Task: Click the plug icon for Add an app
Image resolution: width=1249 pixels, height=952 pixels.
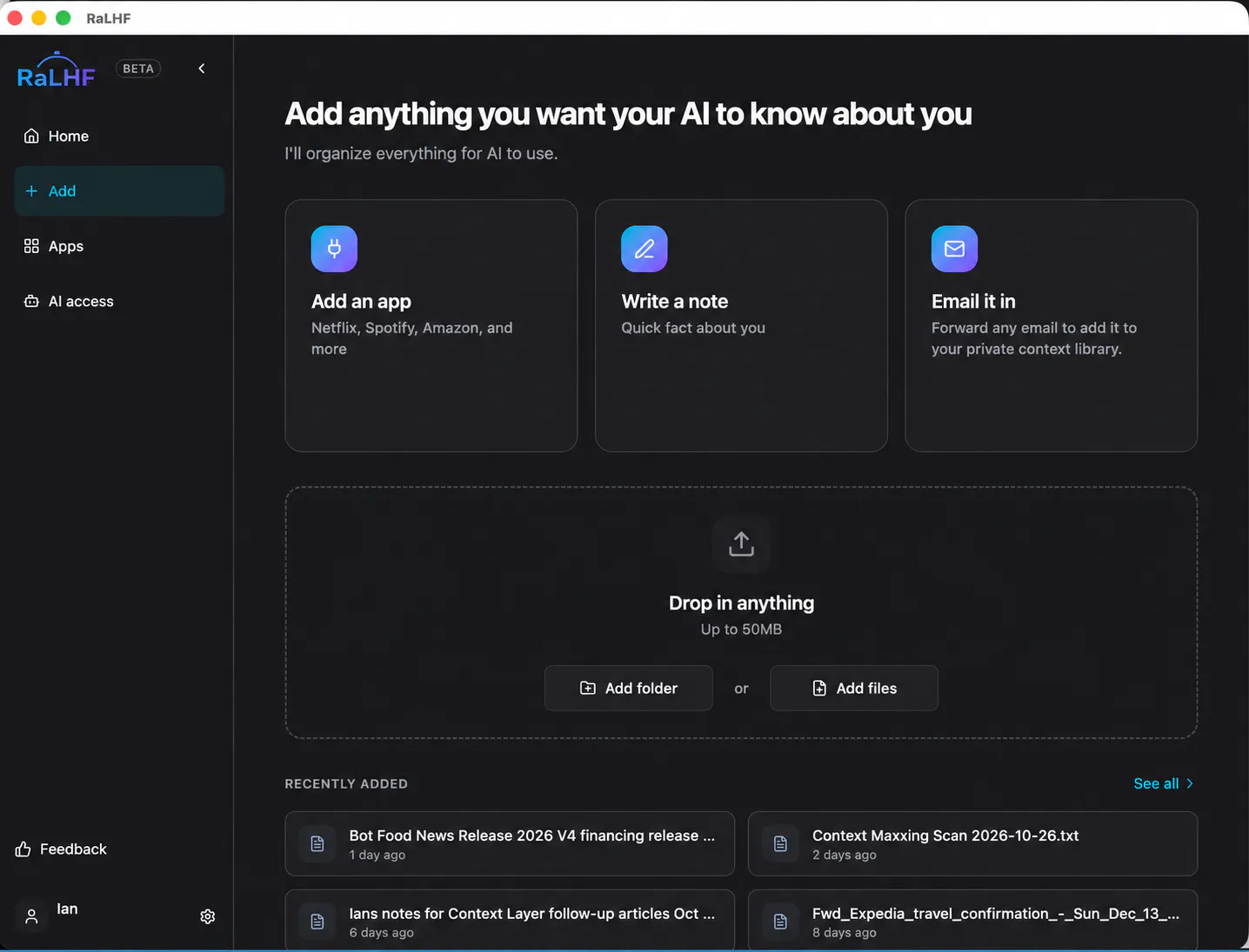Action: coord(334,250)
